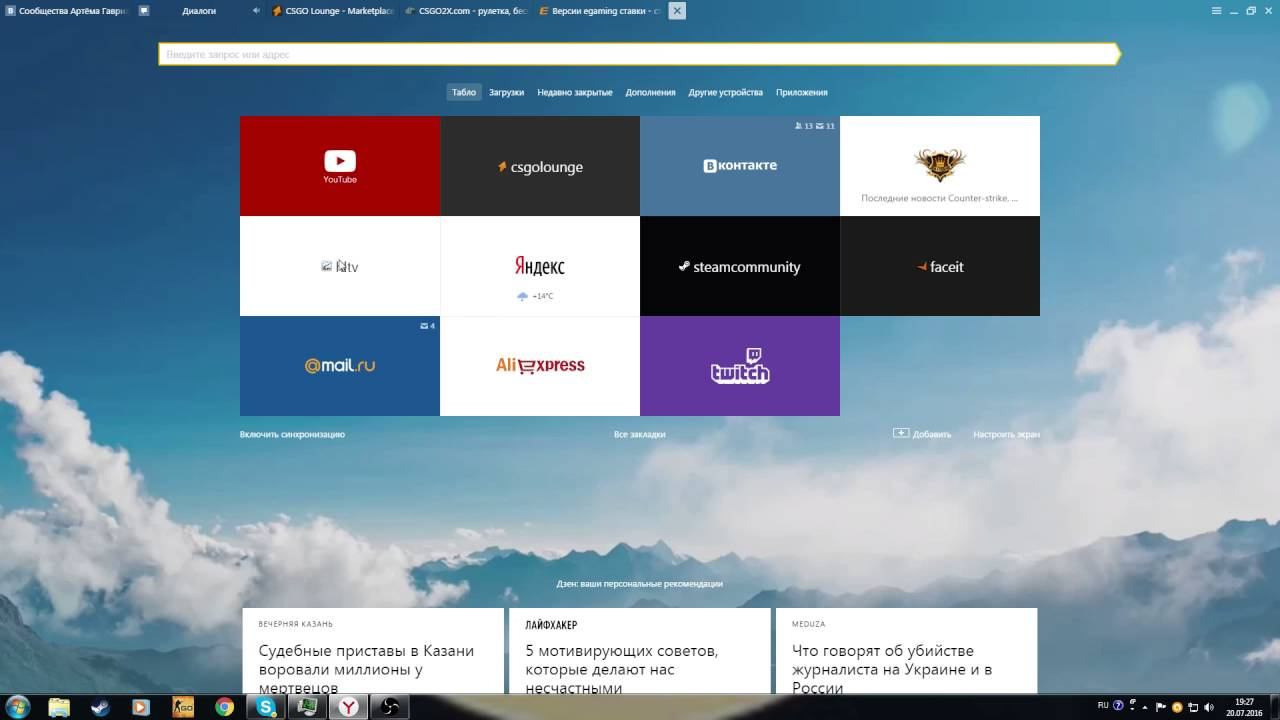Screen dimensions: 1280x720
Task: Switch to the Диалоги browser tab
Action: coord(199,10)
